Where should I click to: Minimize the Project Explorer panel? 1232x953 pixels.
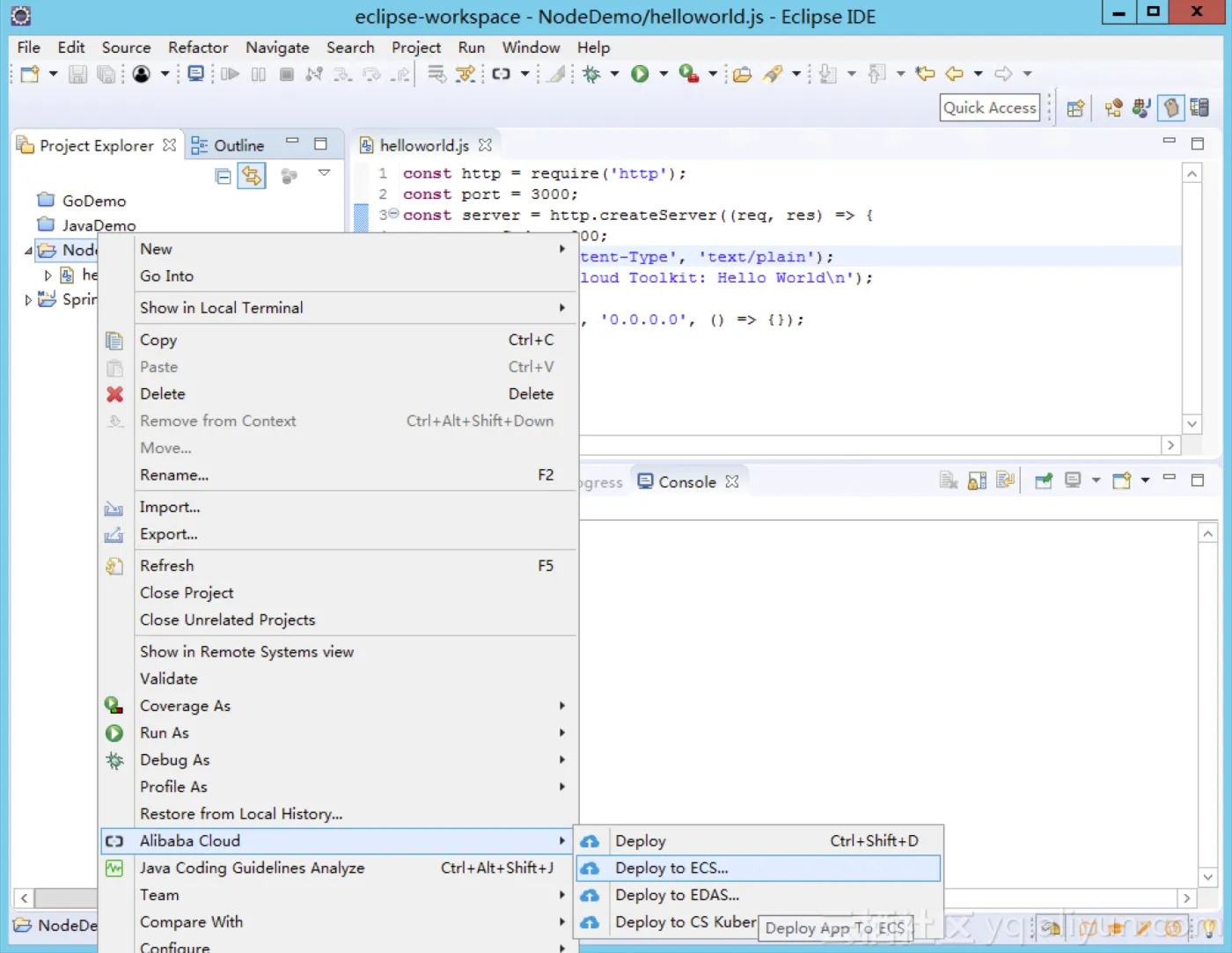coord(292,141)
